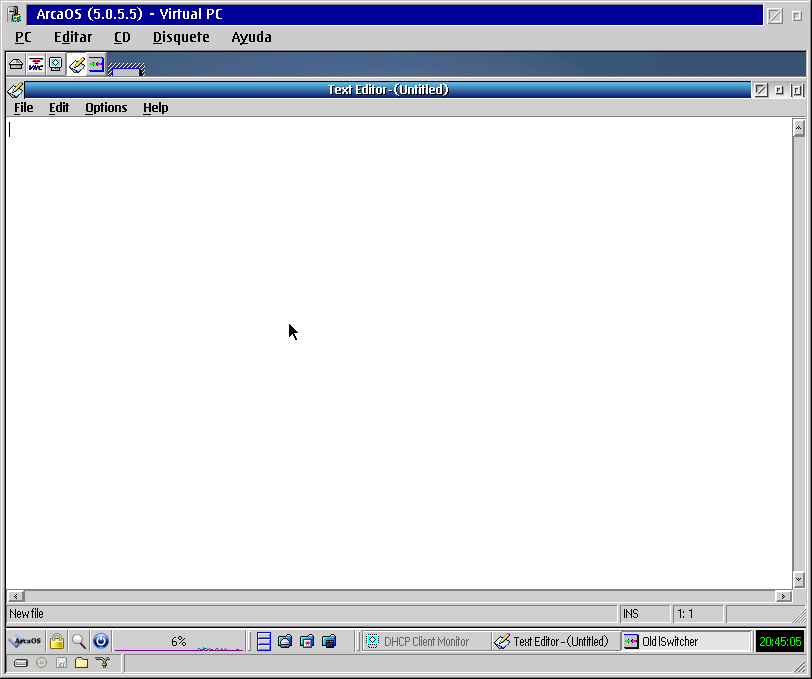
Task: Select the Old lSwitcher taskbar button
Action: coord(684,641)
